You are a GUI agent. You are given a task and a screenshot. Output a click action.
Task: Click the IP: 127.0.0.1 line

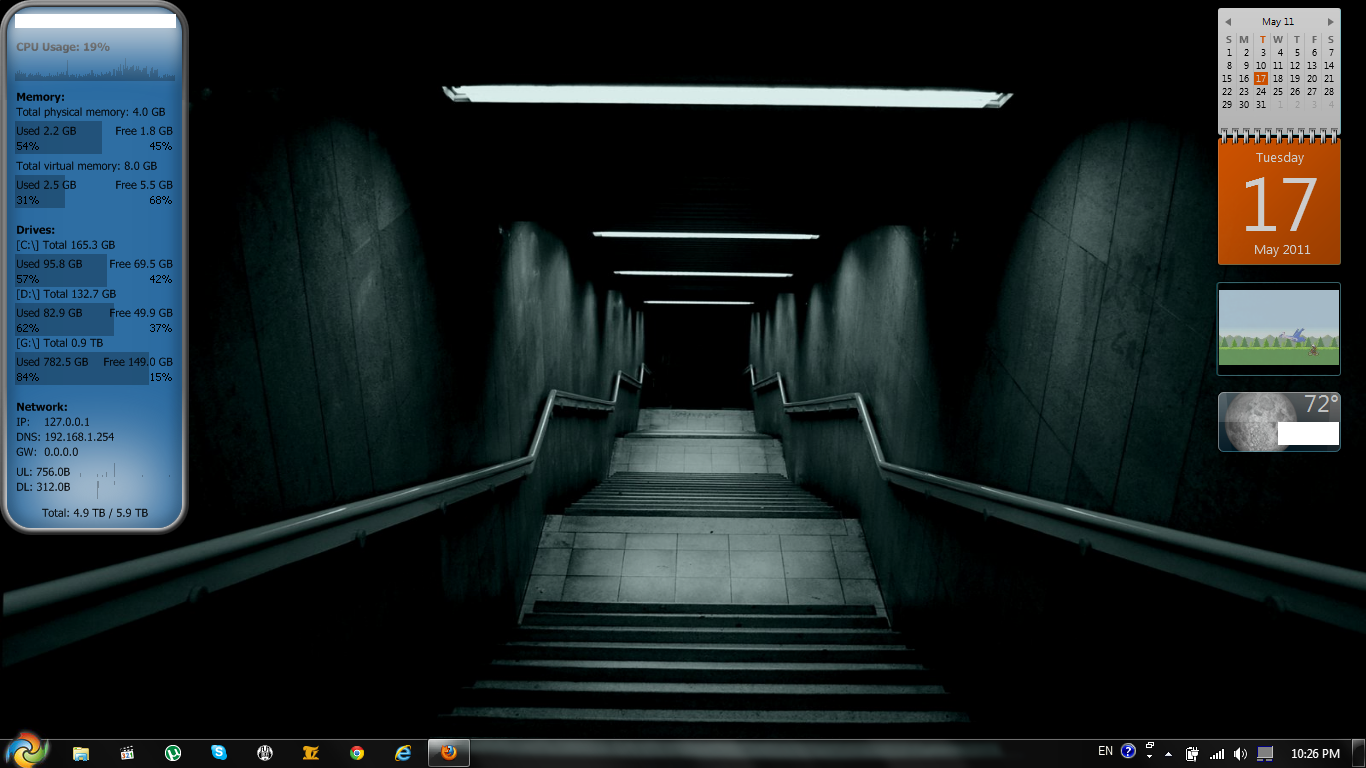[53, 422]
